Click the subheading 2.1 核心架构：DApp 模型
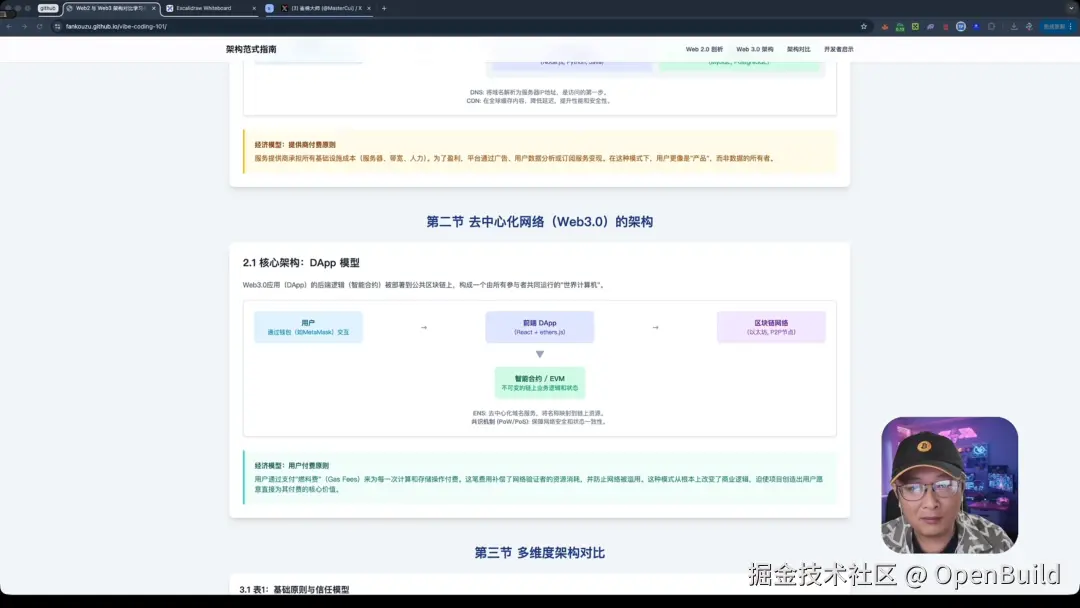The width and height of the screenshot is (1080, 608). (x=301, y=262)
